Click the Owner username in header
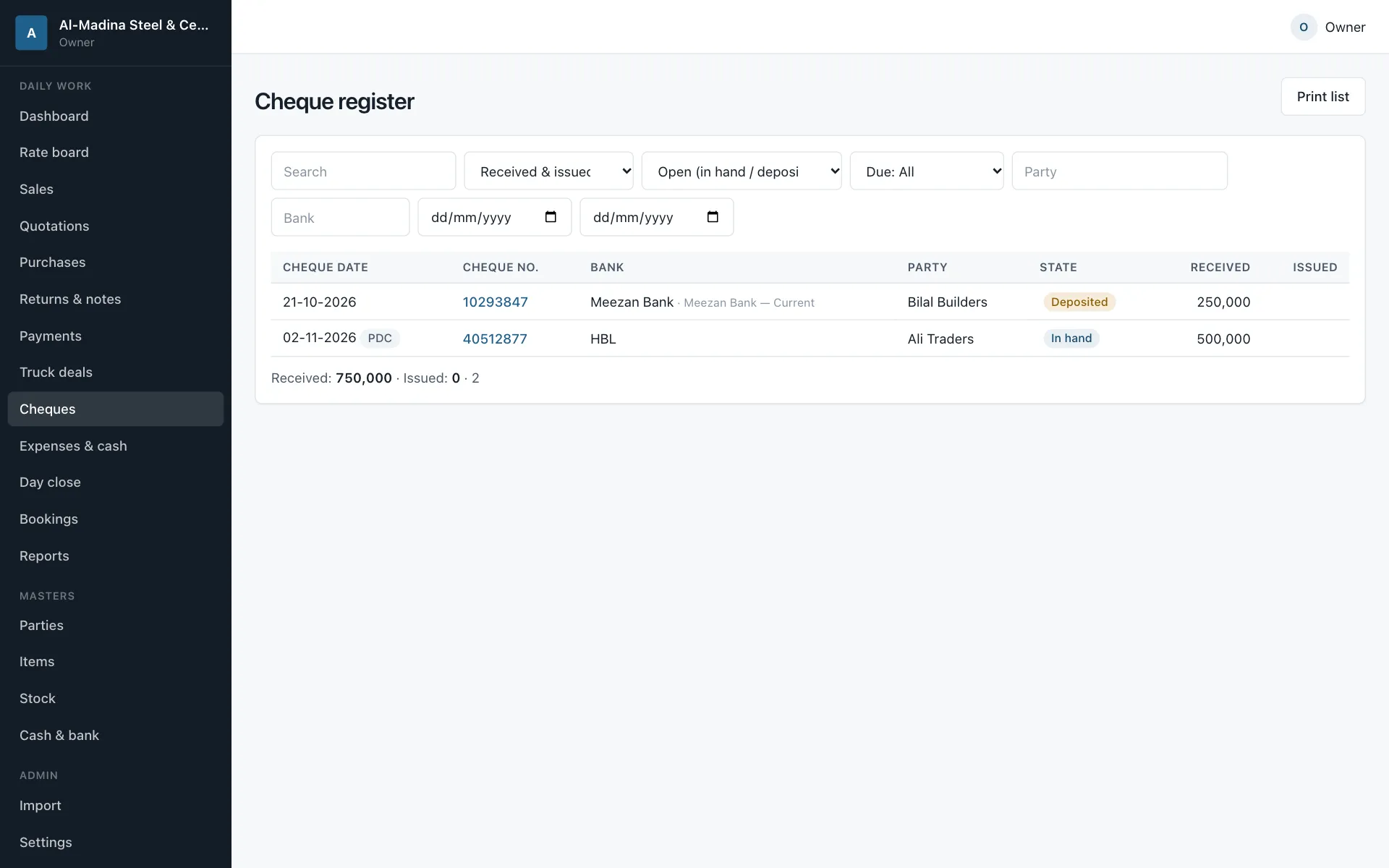 pos(1345,27)
